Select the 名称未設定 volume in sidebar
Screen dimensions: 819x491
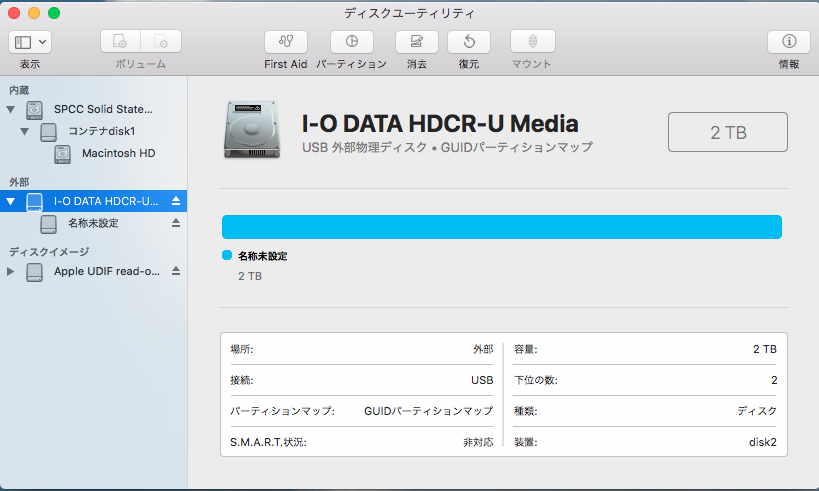tap(93, 224)
